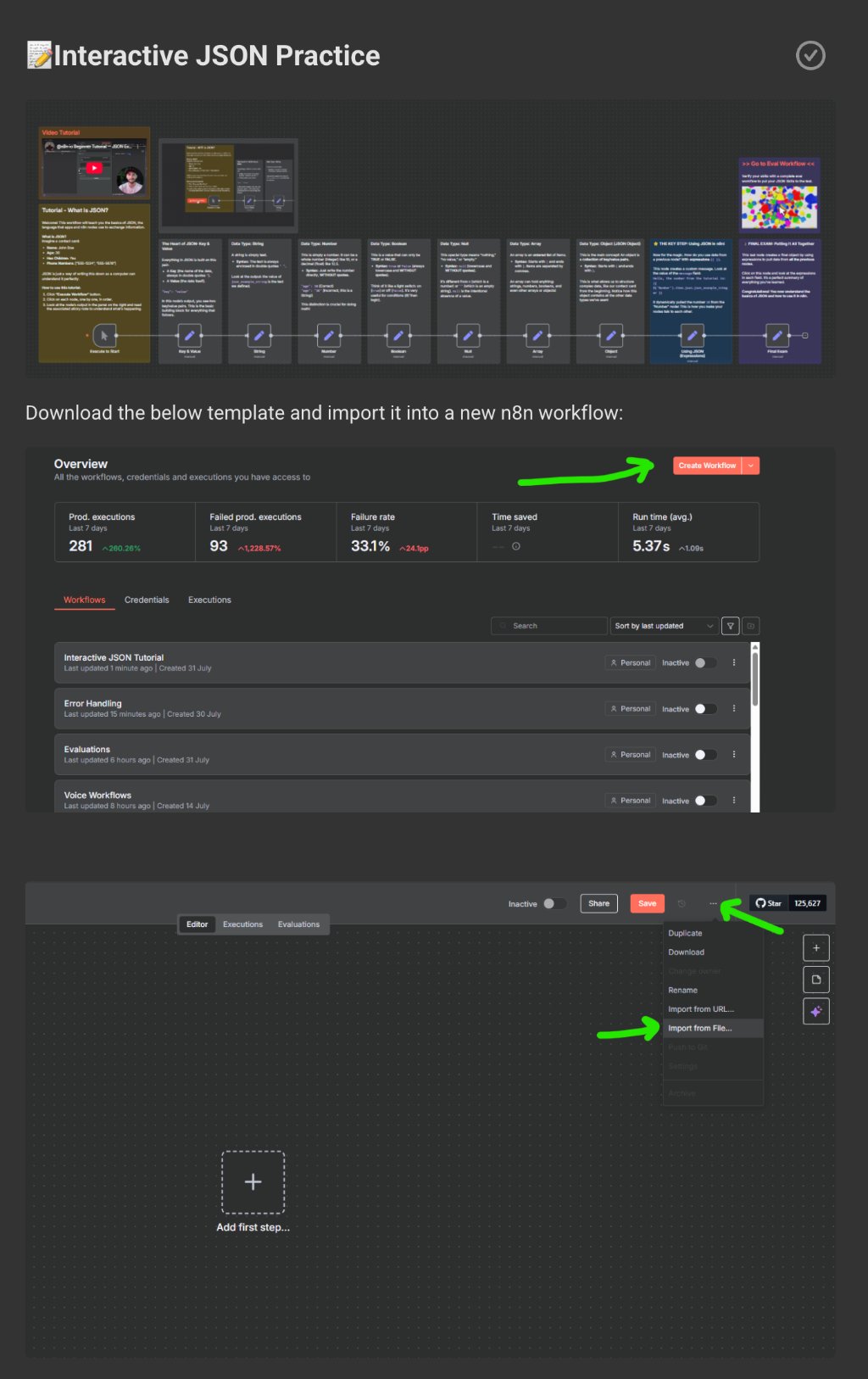Toggle the Voice Workflows active switch
868x1379 pixels.
click(x=705, y=801)
